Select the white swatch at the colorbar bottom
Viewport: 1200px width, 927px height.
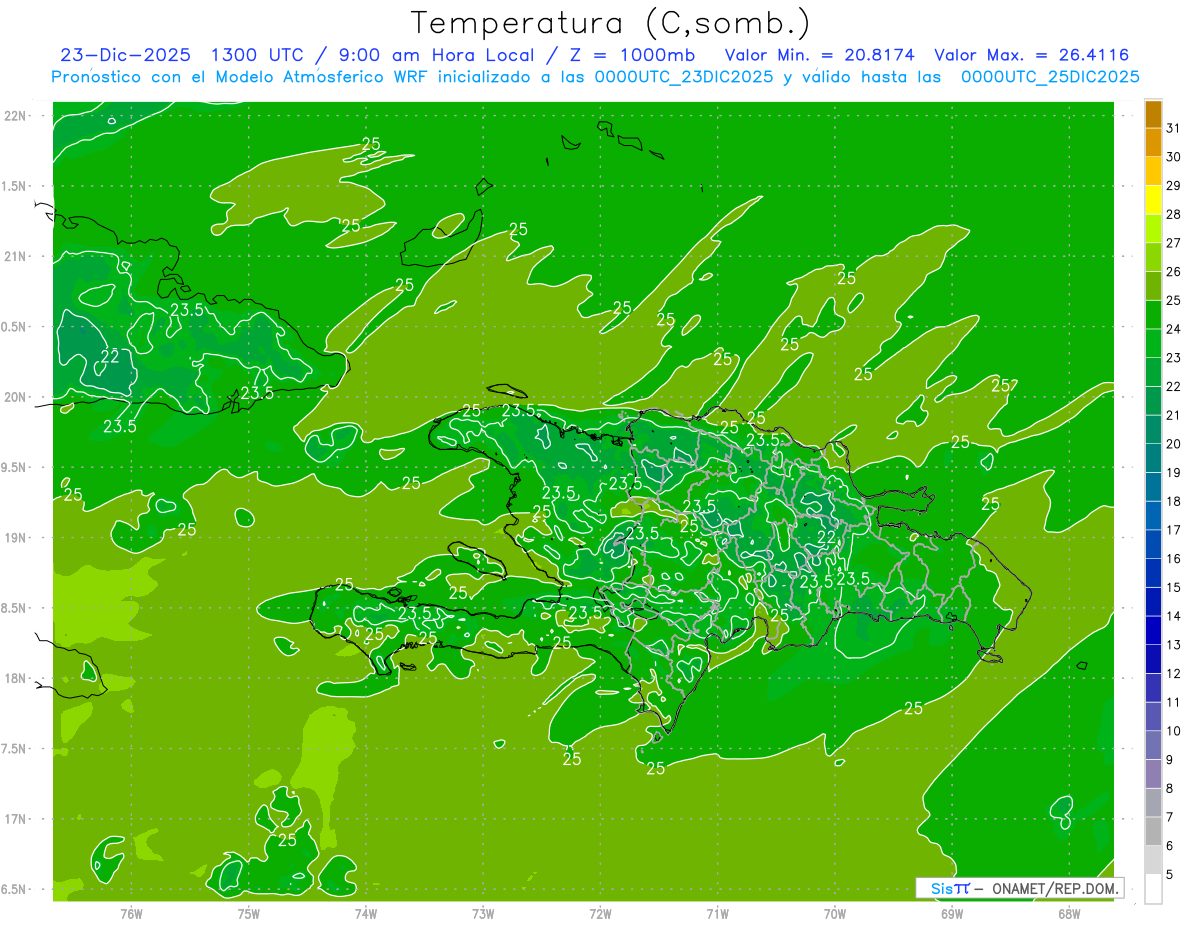tap(1153, 889)
